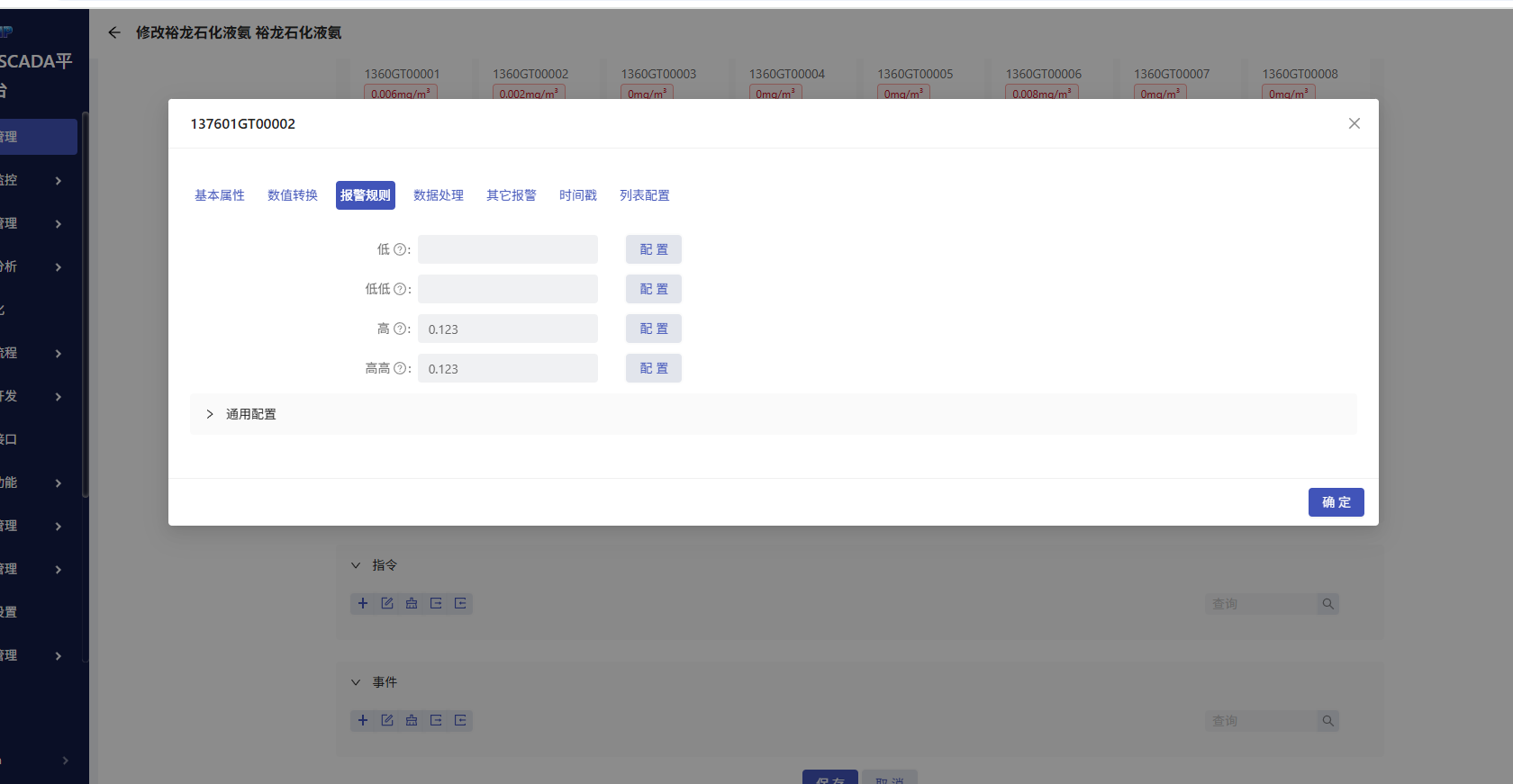Close the 137601GT00002 dialog
1513x784 pixels.
pyautogui.click(x=1354, y=123)
